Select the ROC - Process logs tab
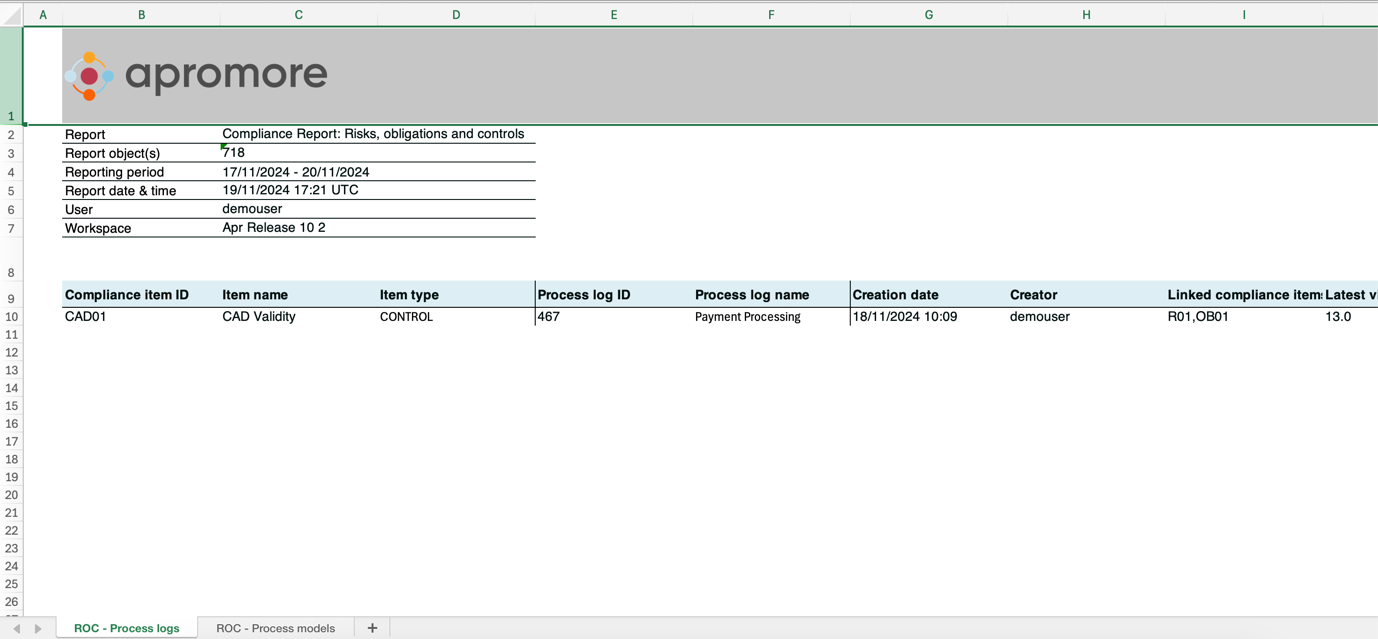Image resolution: width=1378 pixels, height=639 pixels. click(126, 628)
